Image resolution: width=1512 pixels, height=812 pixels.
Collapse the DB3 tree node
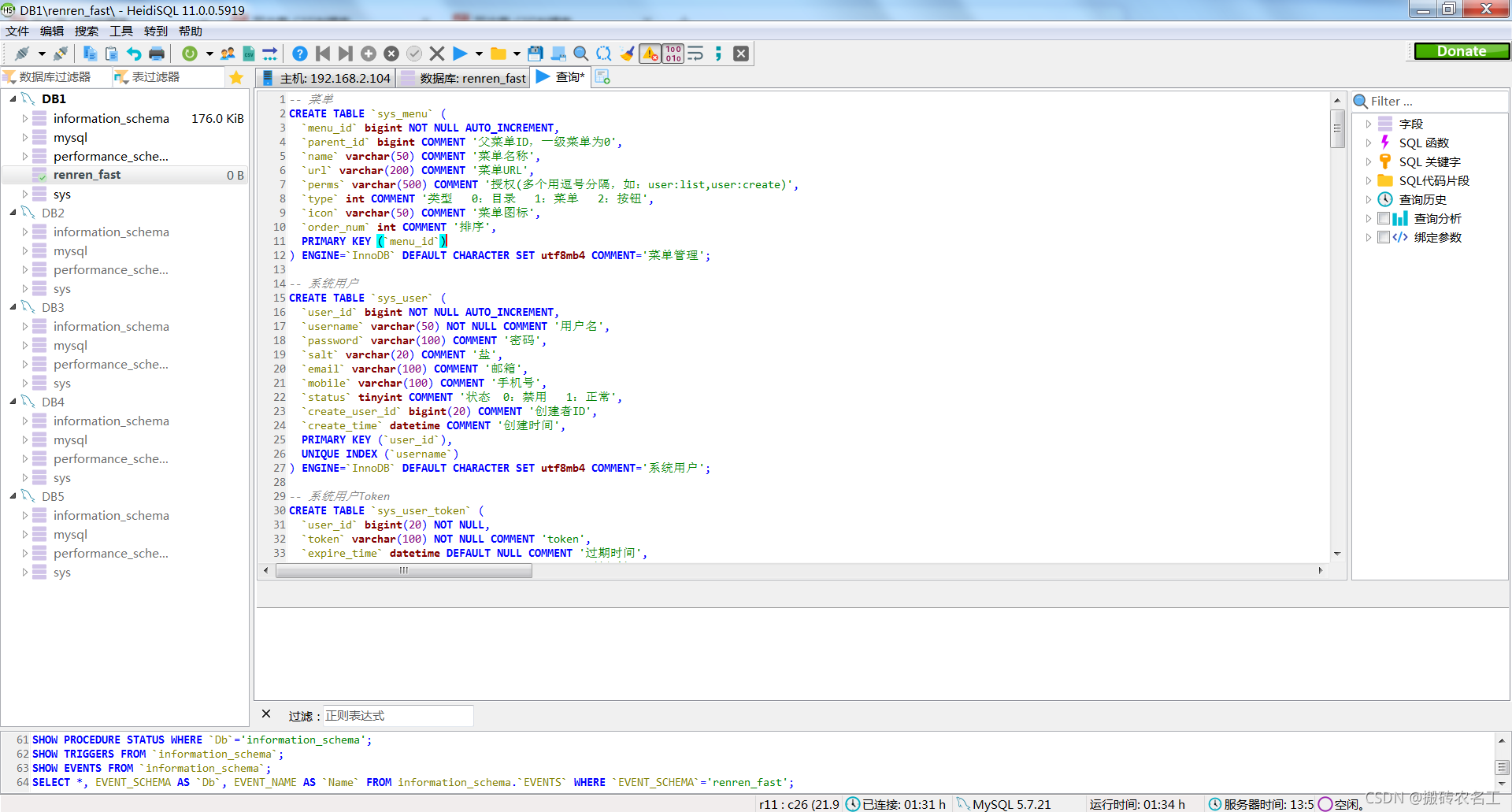point(13,307)
